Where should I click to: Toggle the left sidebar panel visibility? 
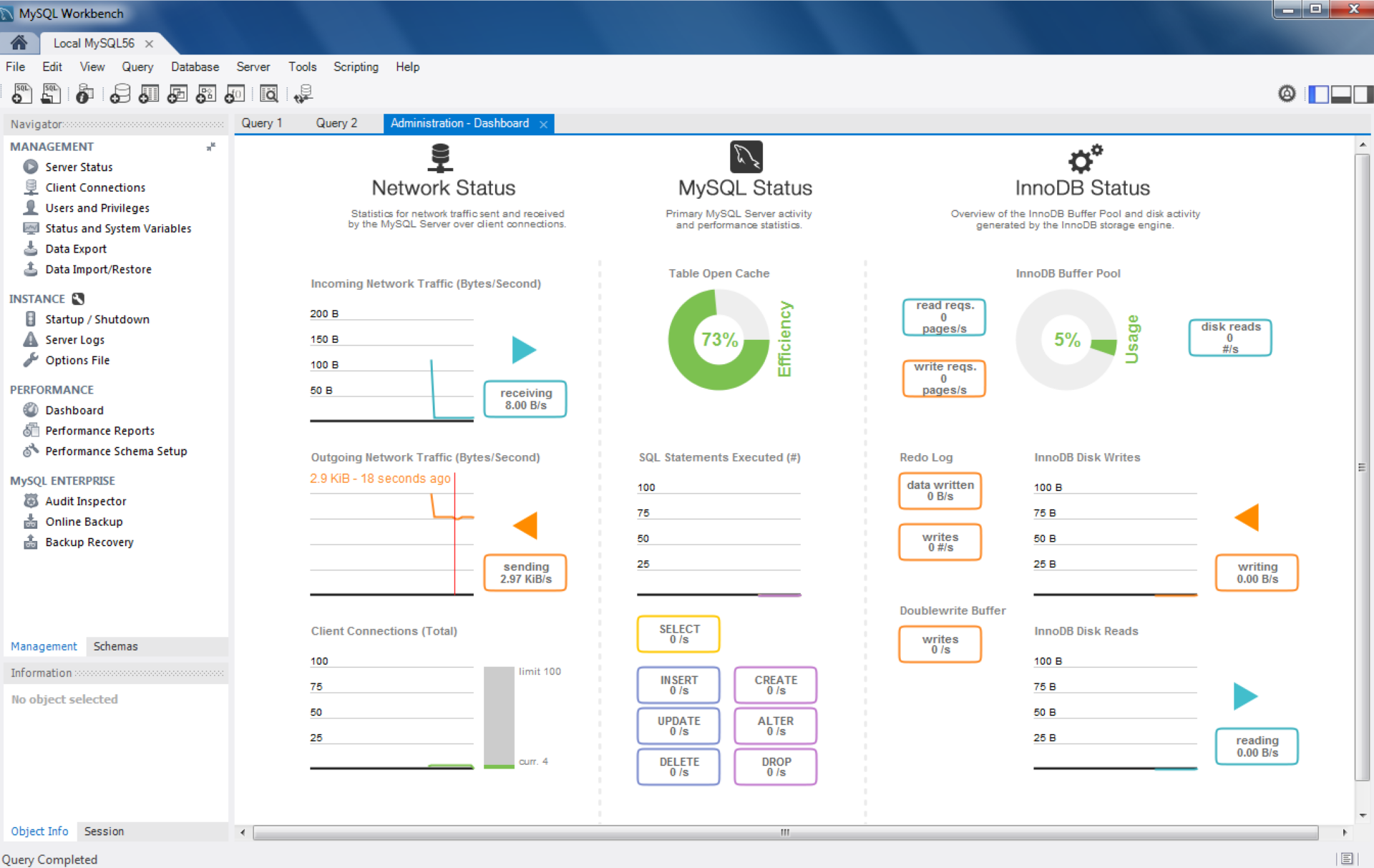tap(1318, 94)
